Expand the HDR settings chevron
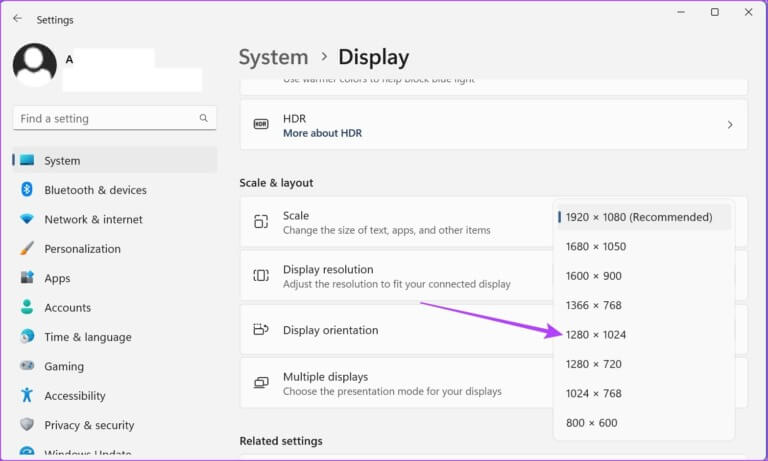The image size is (768, 461). coord(729,125)
